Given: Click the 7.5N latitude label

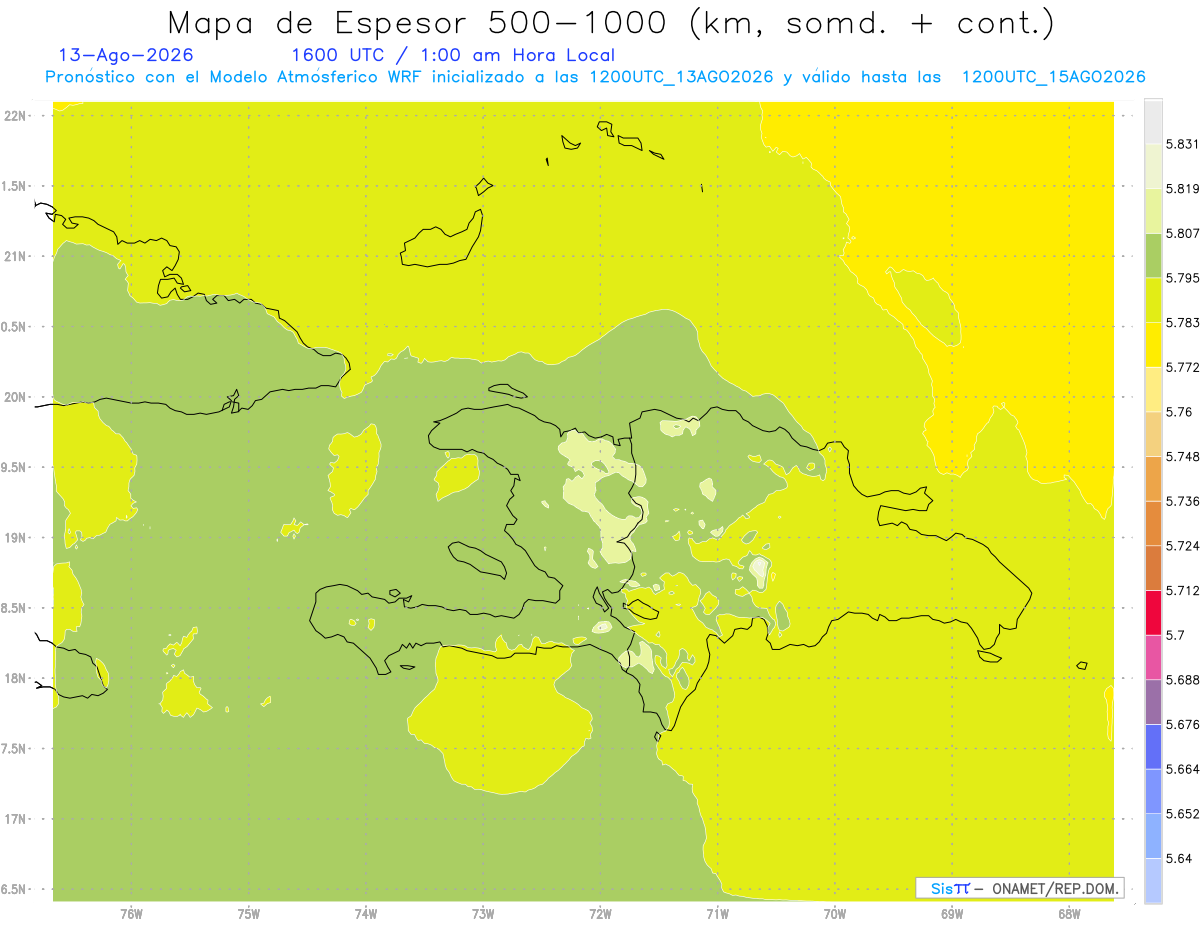Looking at the screenshot, I should click(x=15, y=749).
